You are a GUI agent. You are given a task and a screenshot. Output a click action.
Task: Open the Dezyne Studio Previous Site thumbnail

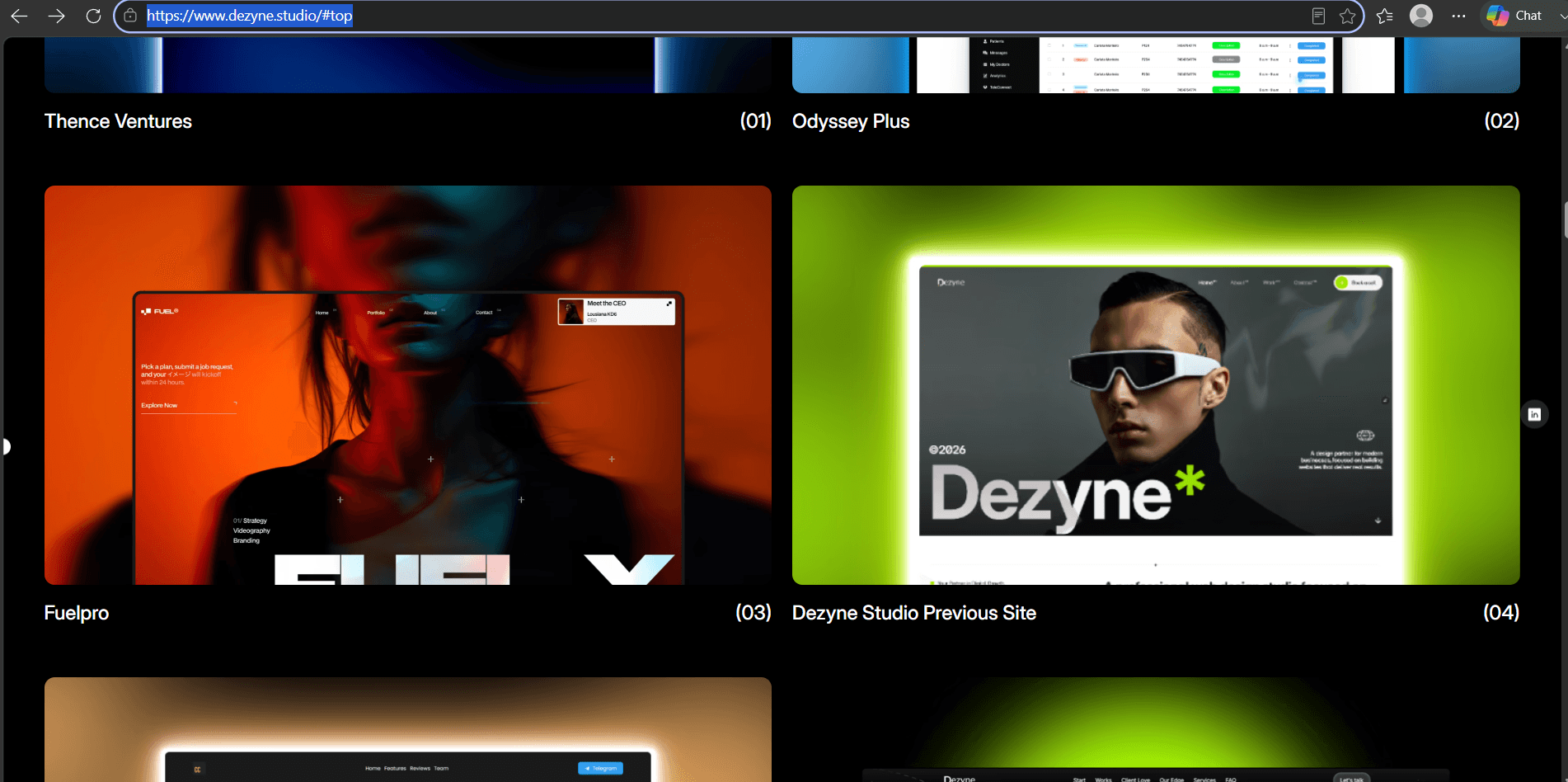1156,385
